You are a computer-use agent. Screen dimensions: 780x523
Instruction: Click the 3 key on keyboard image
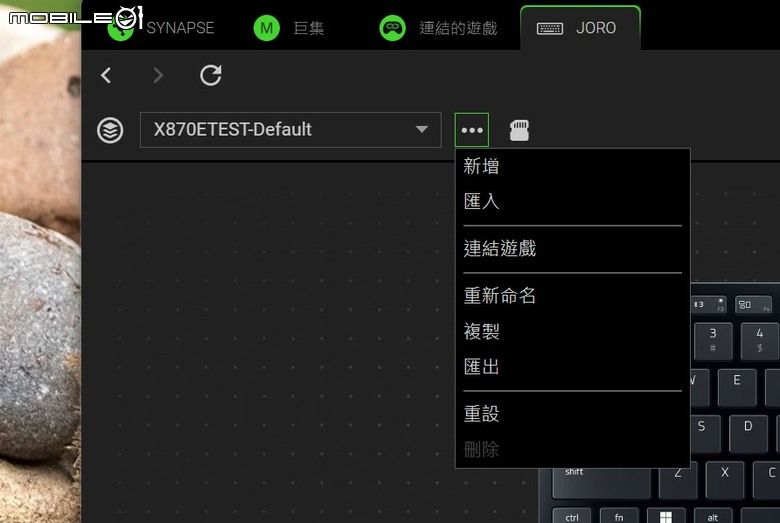click(712, 340)
